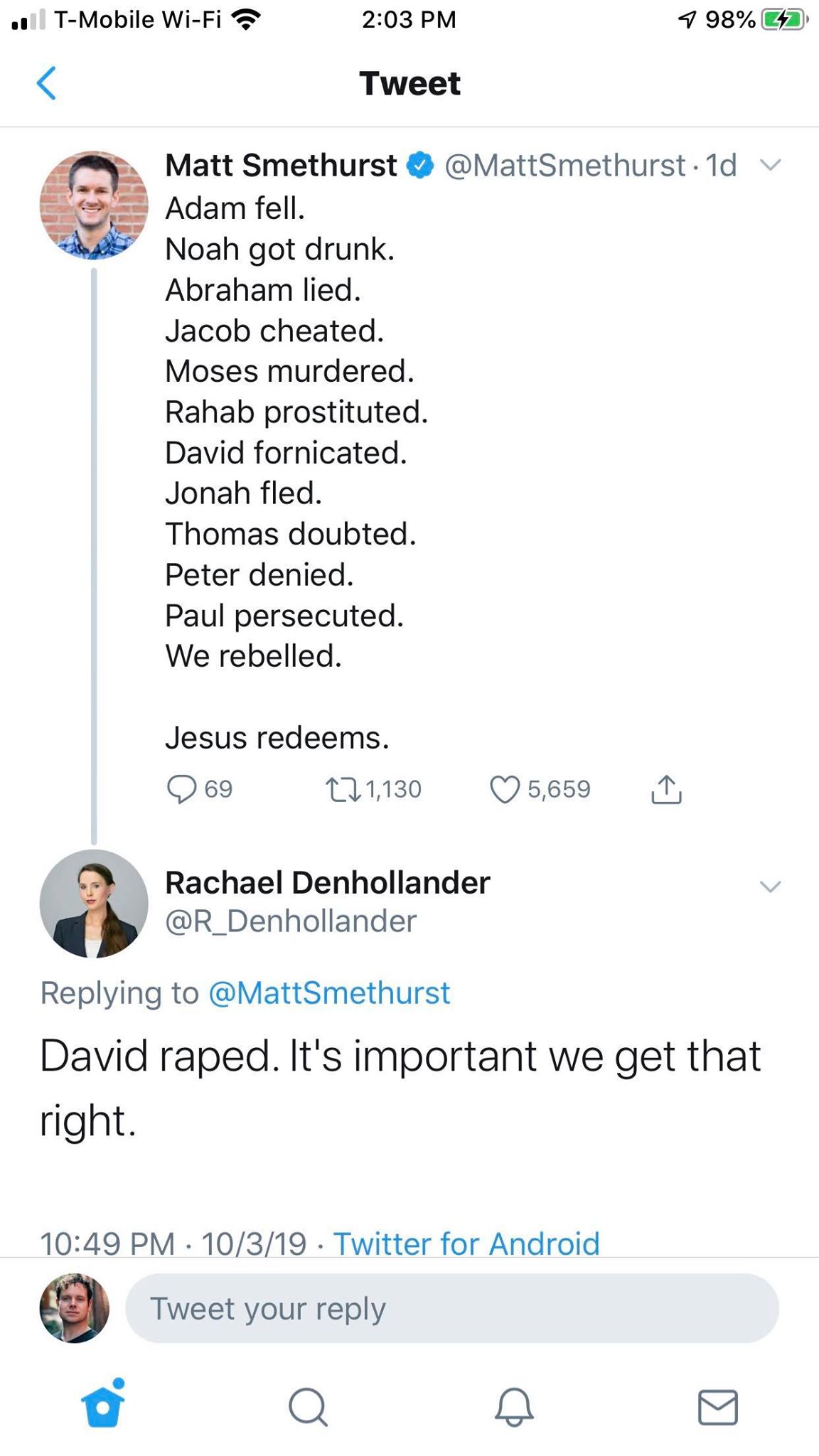819x1456 pixels.
Task: Open the Search tab
Action: point(308,1407)
